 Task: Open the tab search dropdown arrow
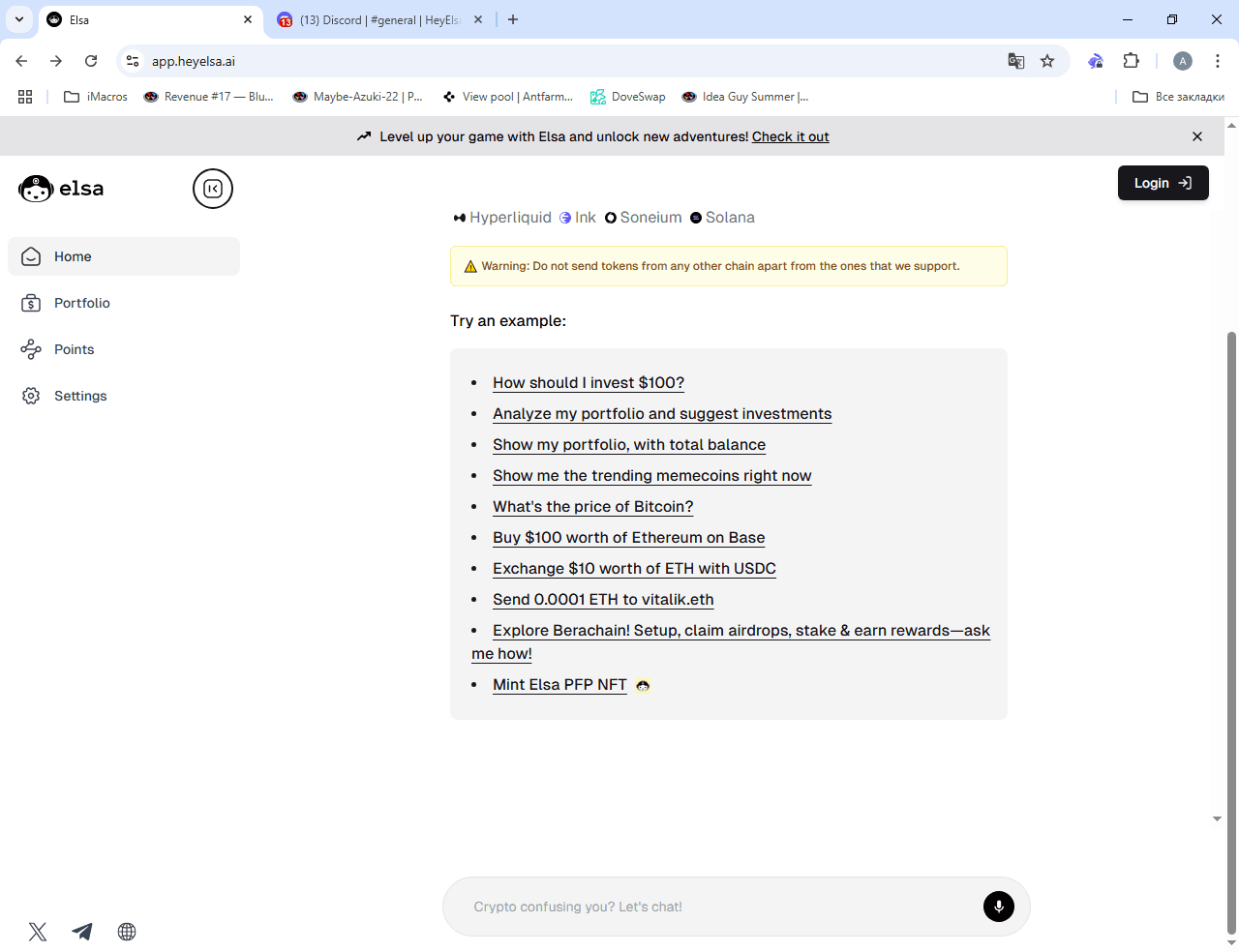coord(18,19)
